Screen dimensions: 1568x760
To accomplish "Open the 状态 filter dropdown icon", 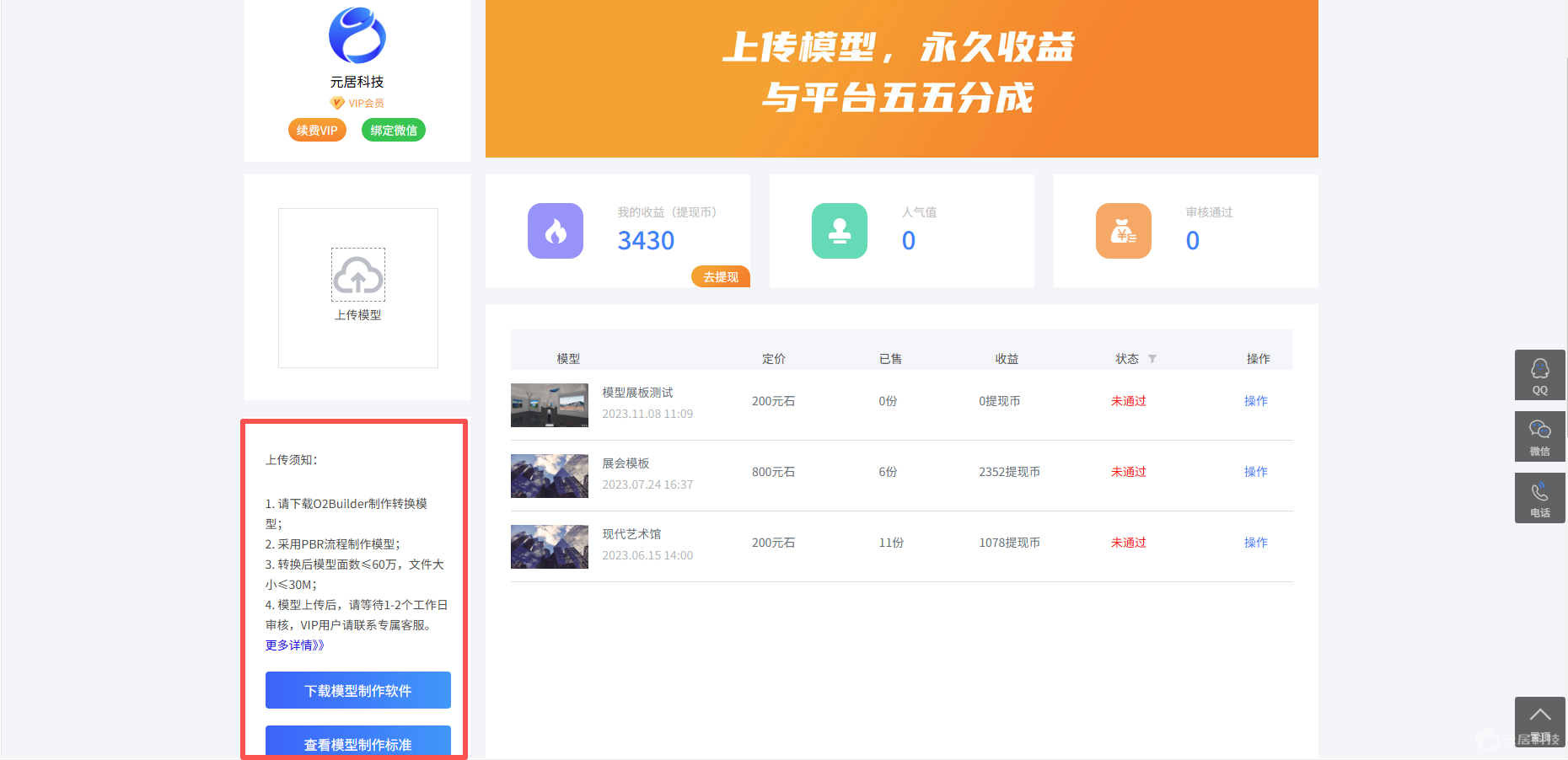I will click(x=1152, y=359).
